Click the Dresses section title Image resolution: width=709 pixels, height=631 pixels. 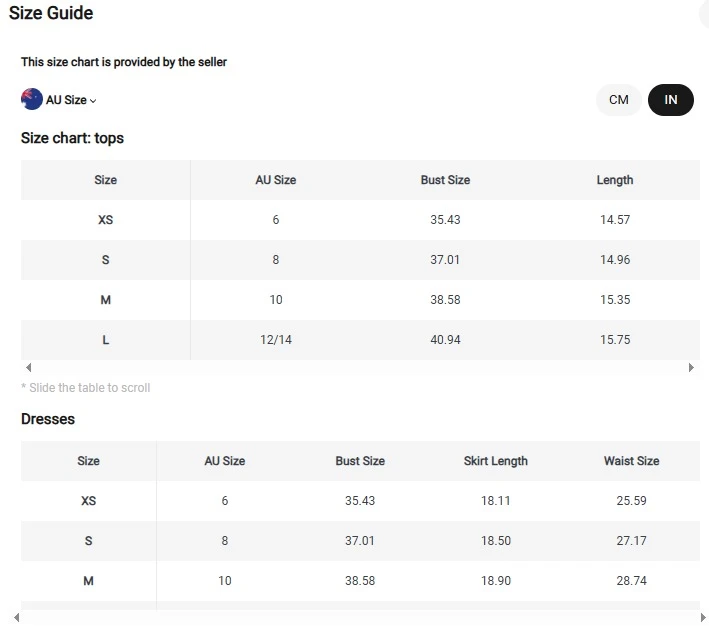pos(48,419)
